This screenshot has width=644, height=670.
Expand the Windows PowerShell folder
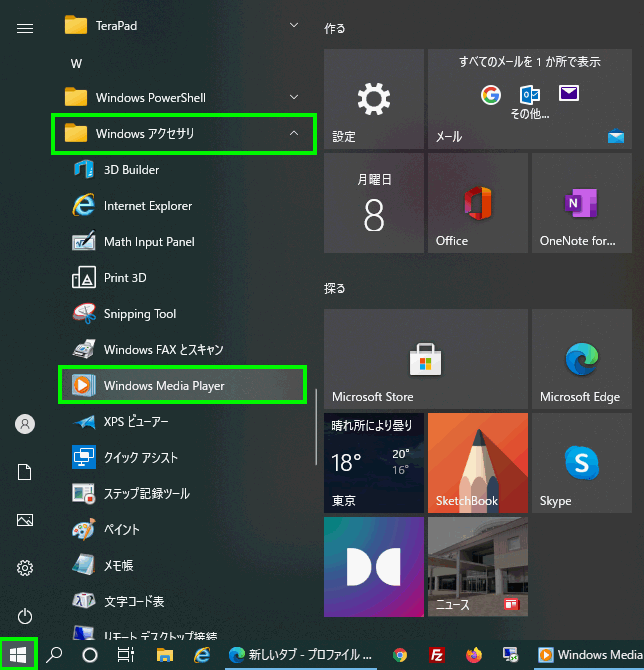182,97
